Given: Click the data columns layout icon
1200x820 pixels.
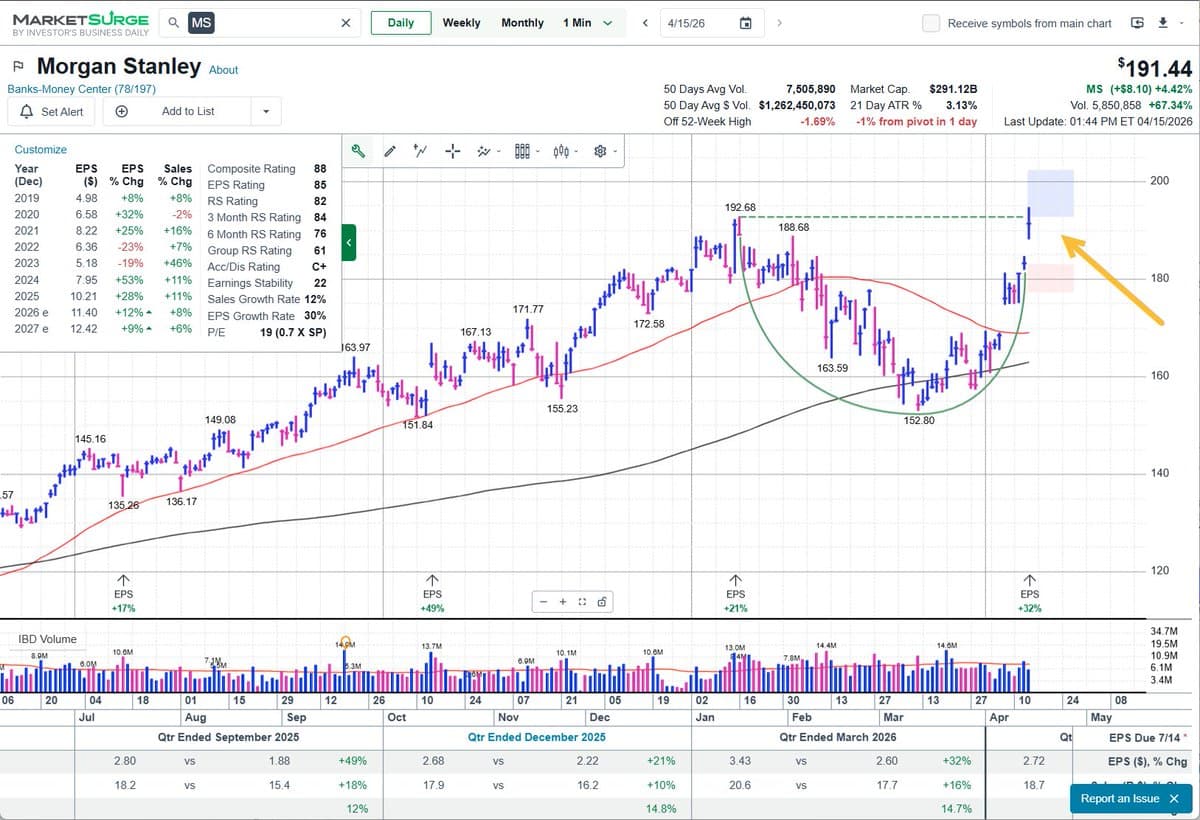Looking at the screenshot, I should [x=521, y=151].
